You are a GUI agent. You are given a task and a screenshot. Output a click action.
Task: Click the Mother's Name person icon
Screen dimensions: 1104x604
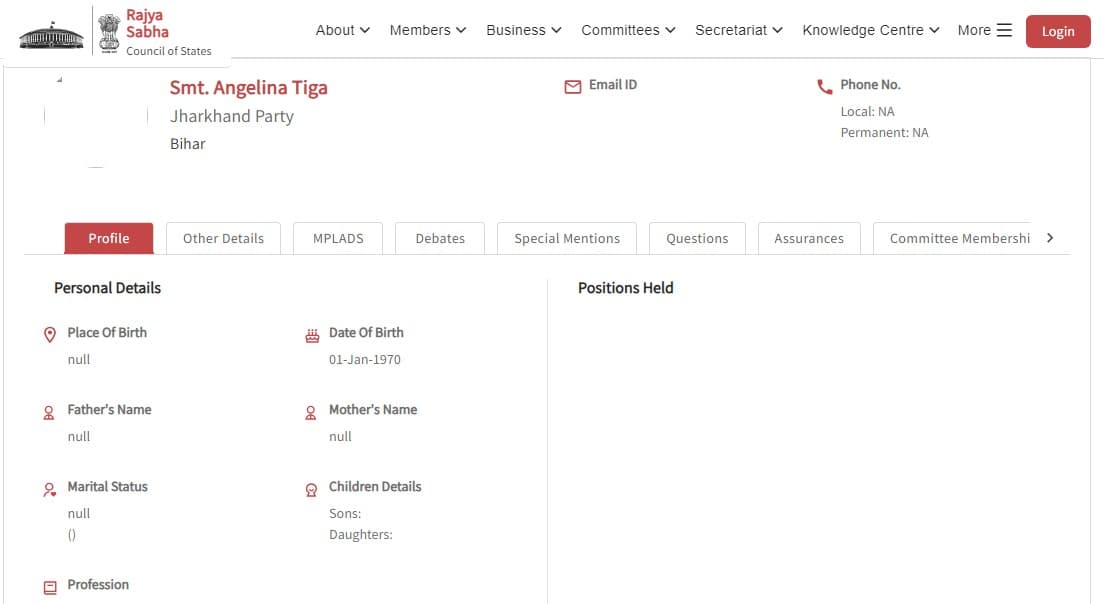[x=311, y=412]
